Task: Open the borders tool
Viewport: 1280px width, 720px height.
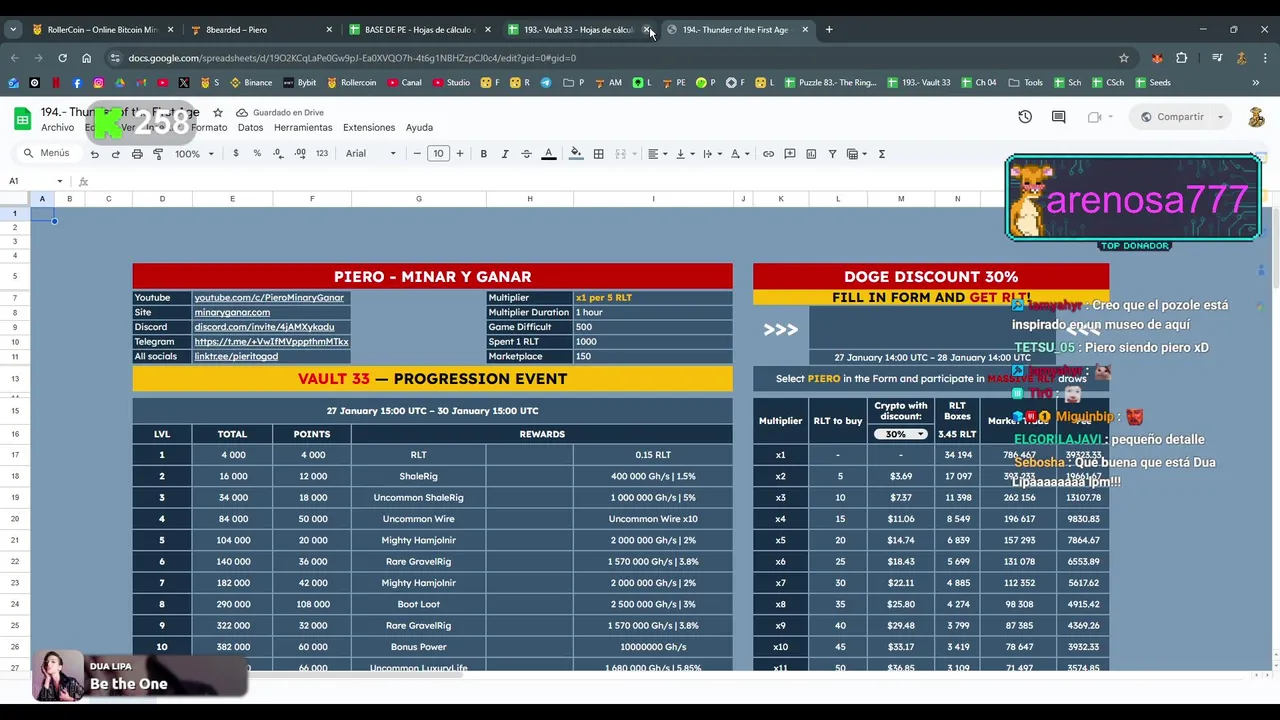Action: (x=598, y=154)
